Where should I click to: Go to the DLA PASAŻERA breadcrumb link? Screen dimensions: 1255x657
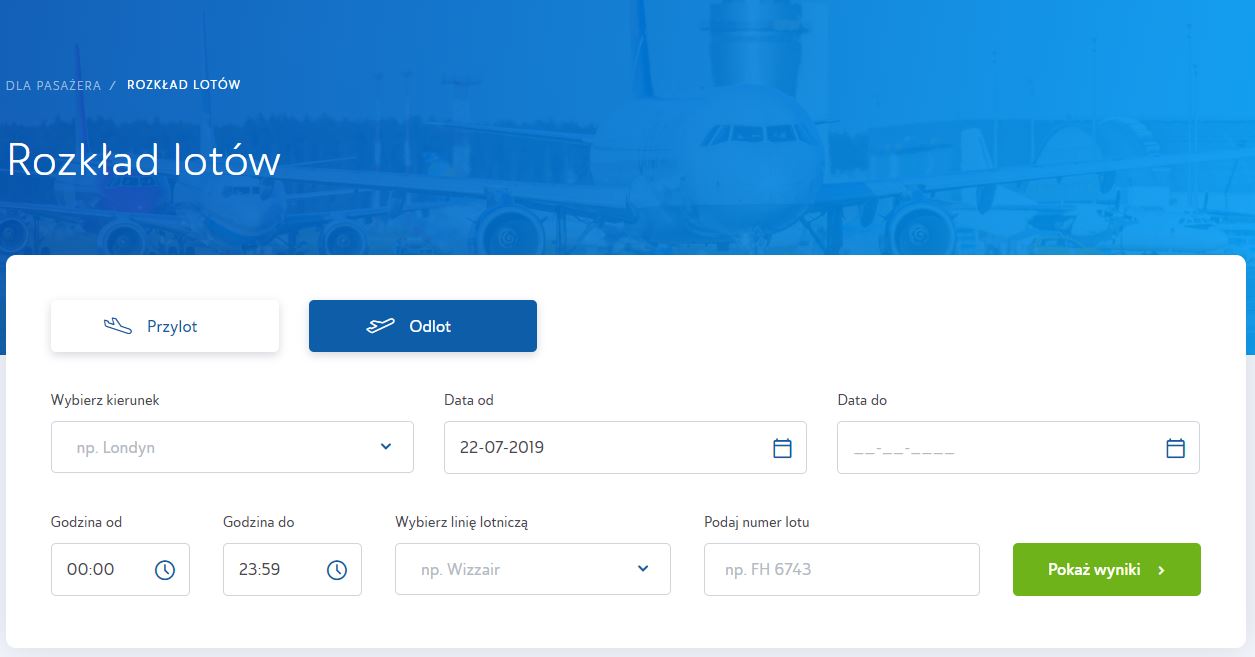click(x=53, y=85)
